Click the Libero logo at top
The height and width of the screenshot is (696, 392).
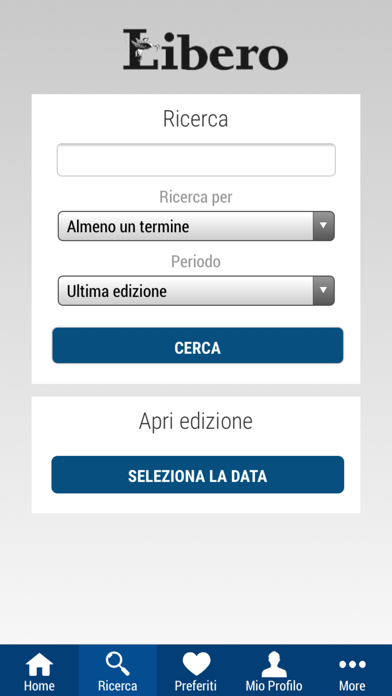click(x=206, y=50)
